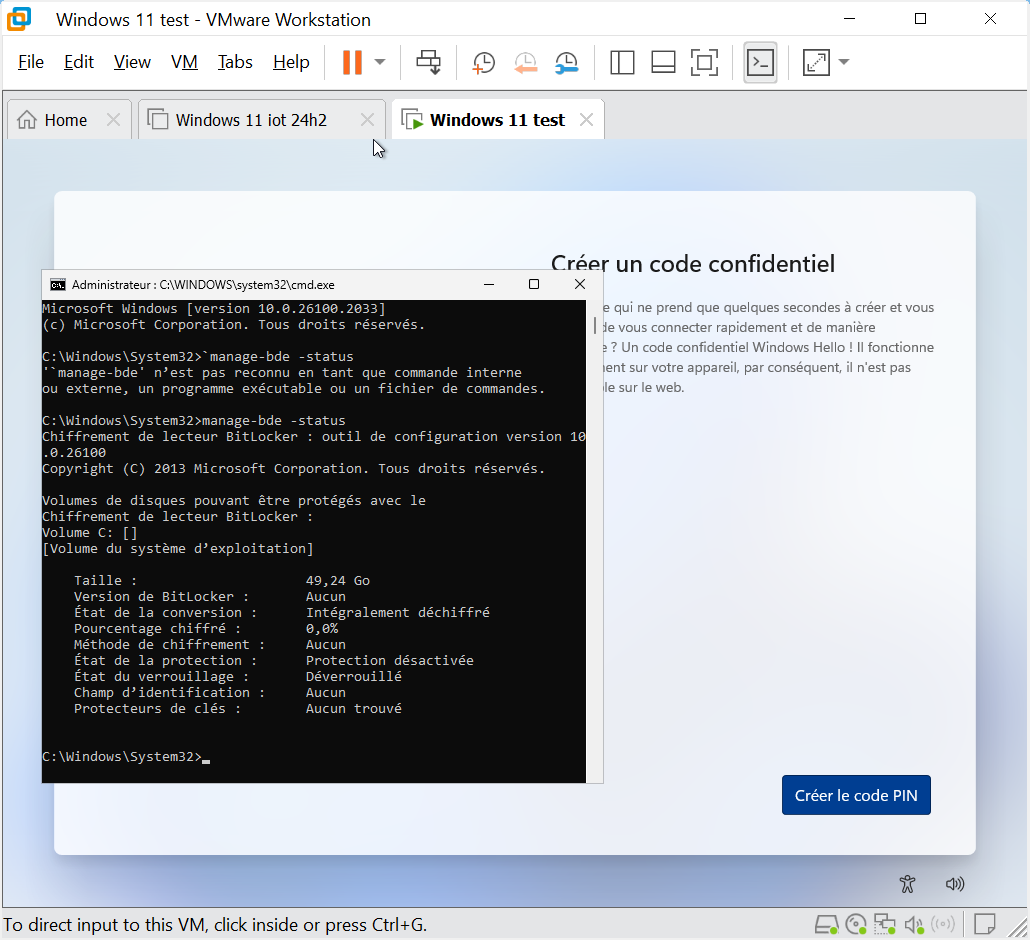Click the command prompt input line
This screenshot has width=1030, height=940.
click(x=126, y=757)
